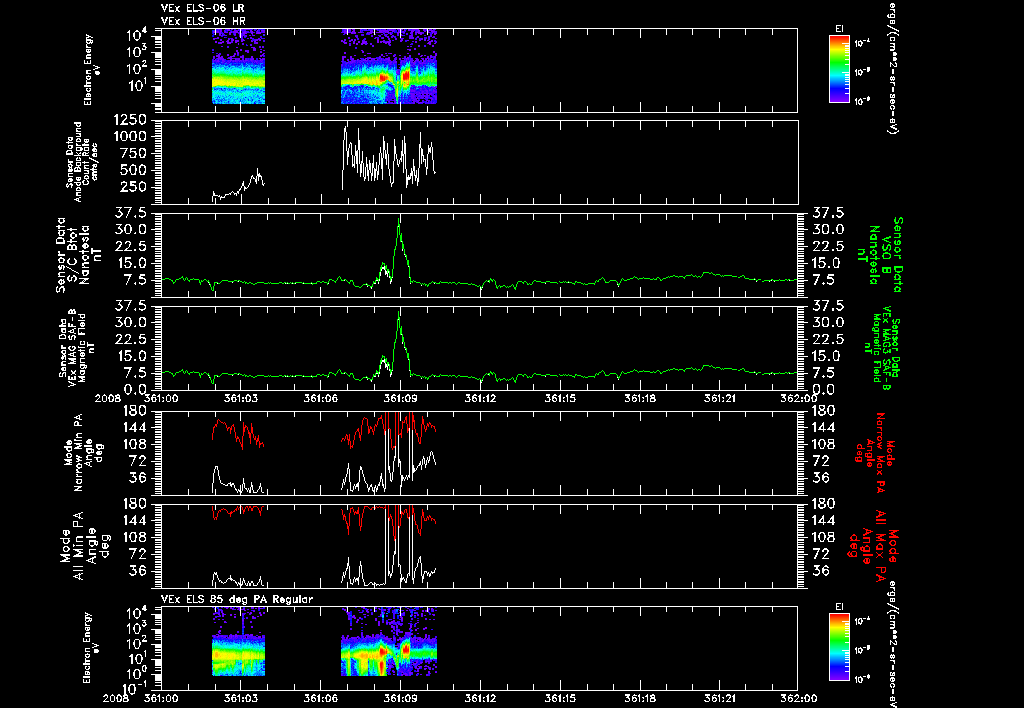Select the 'VEx ELS-06 HR' title text

click(x=202, y=22)
